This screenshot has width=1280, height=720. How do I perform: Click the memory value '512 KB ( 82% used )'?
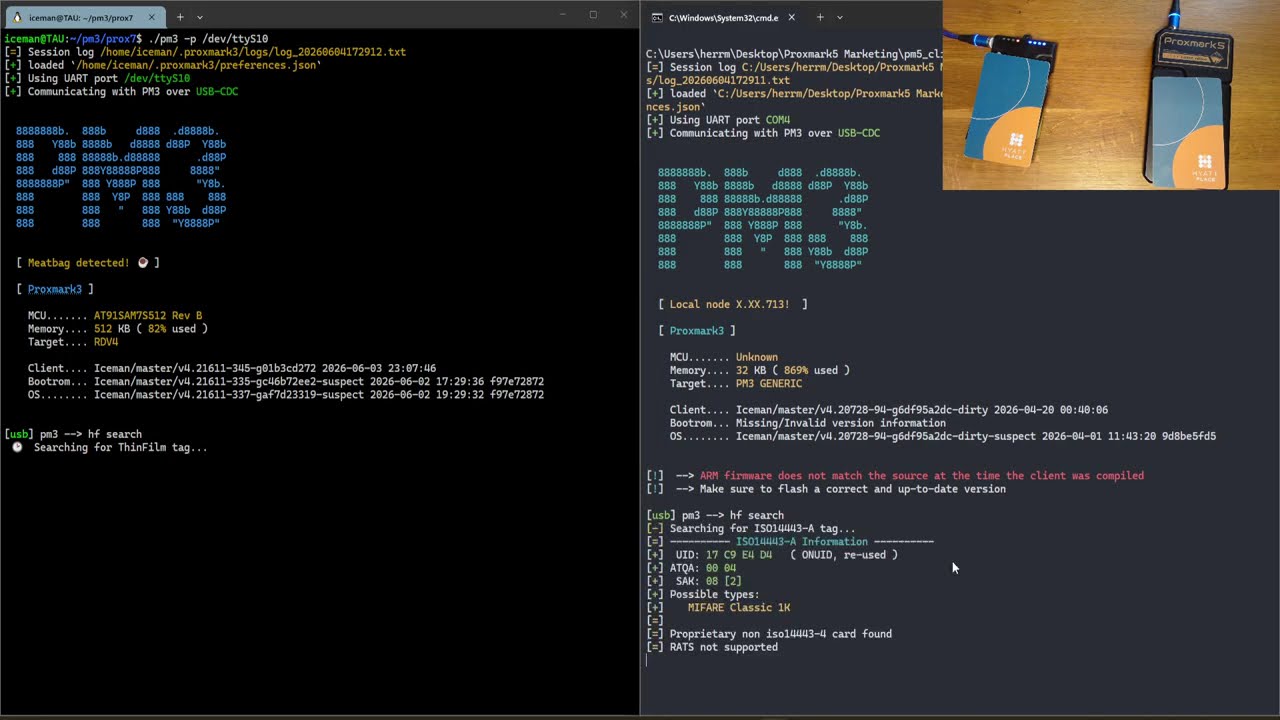(151, 329)
